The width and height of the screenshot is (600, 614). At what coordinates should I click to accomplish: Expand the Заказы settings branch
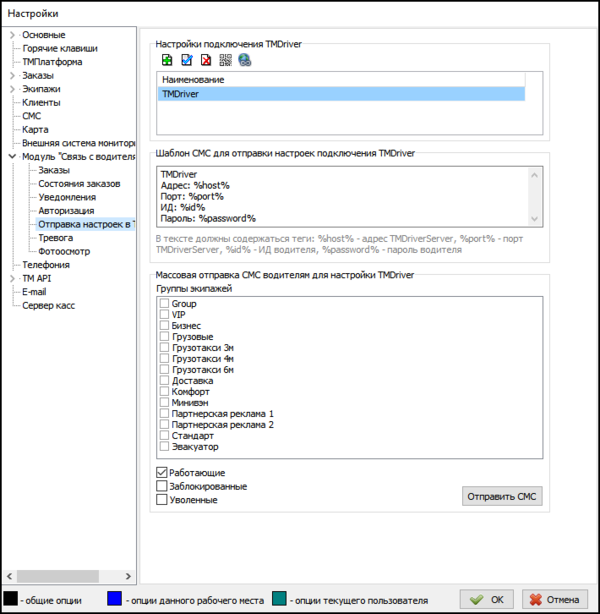12,75
